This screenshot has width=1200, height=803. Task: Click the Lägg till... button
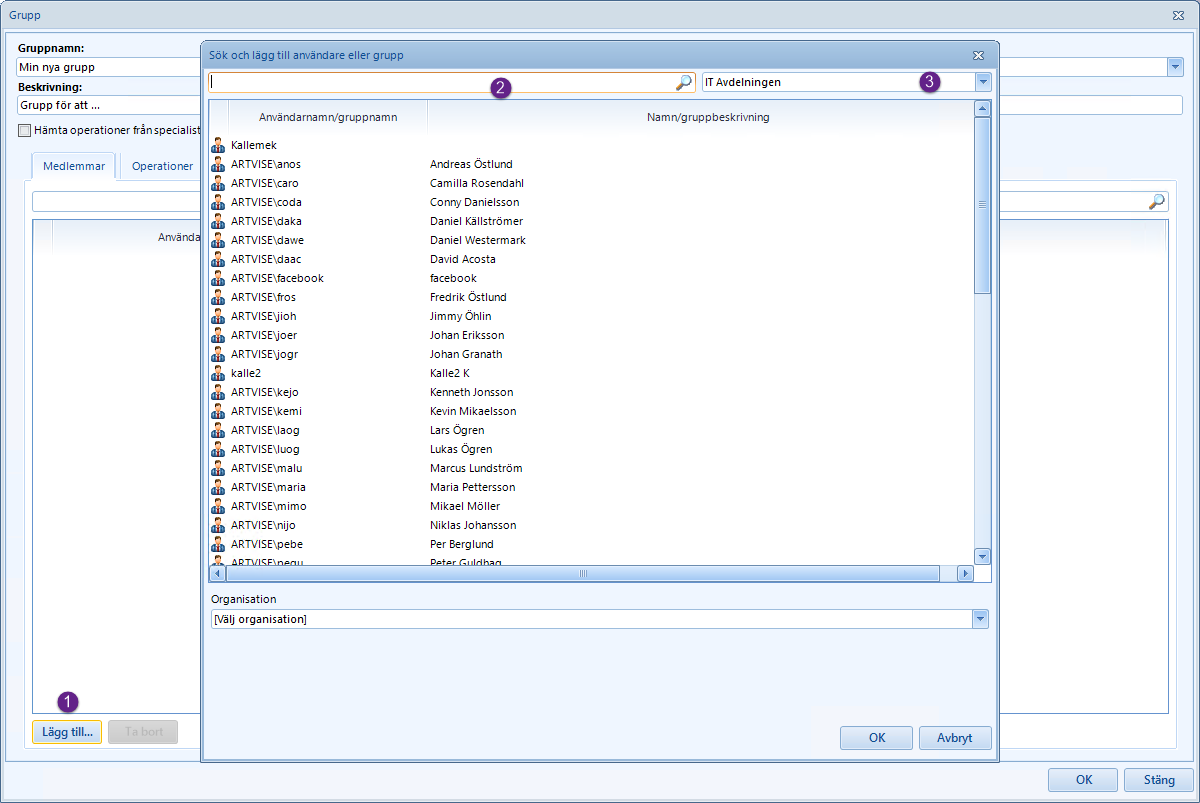tap(67, 732)
